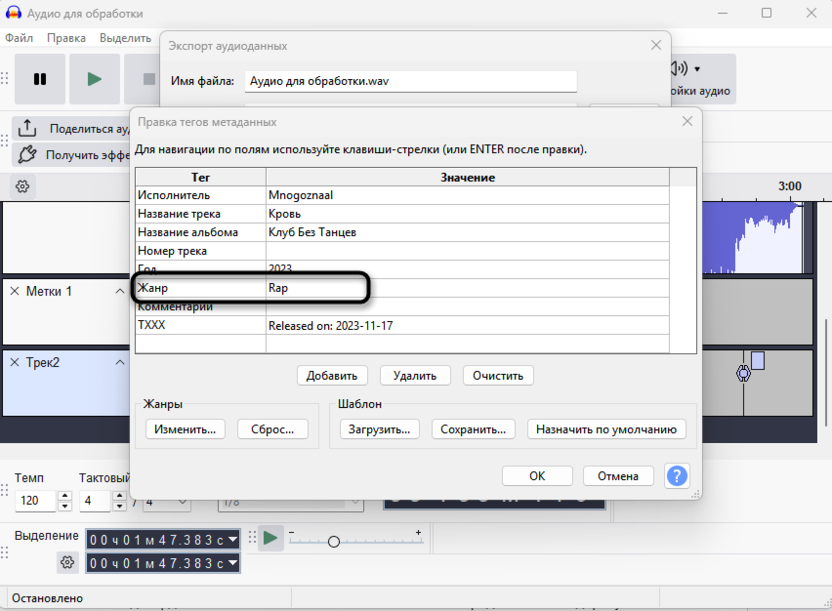Screen dimensions: 832x611
Task: Click the selection toolbar gear icon
Action: pyautogui.click(x=66, y=562)
